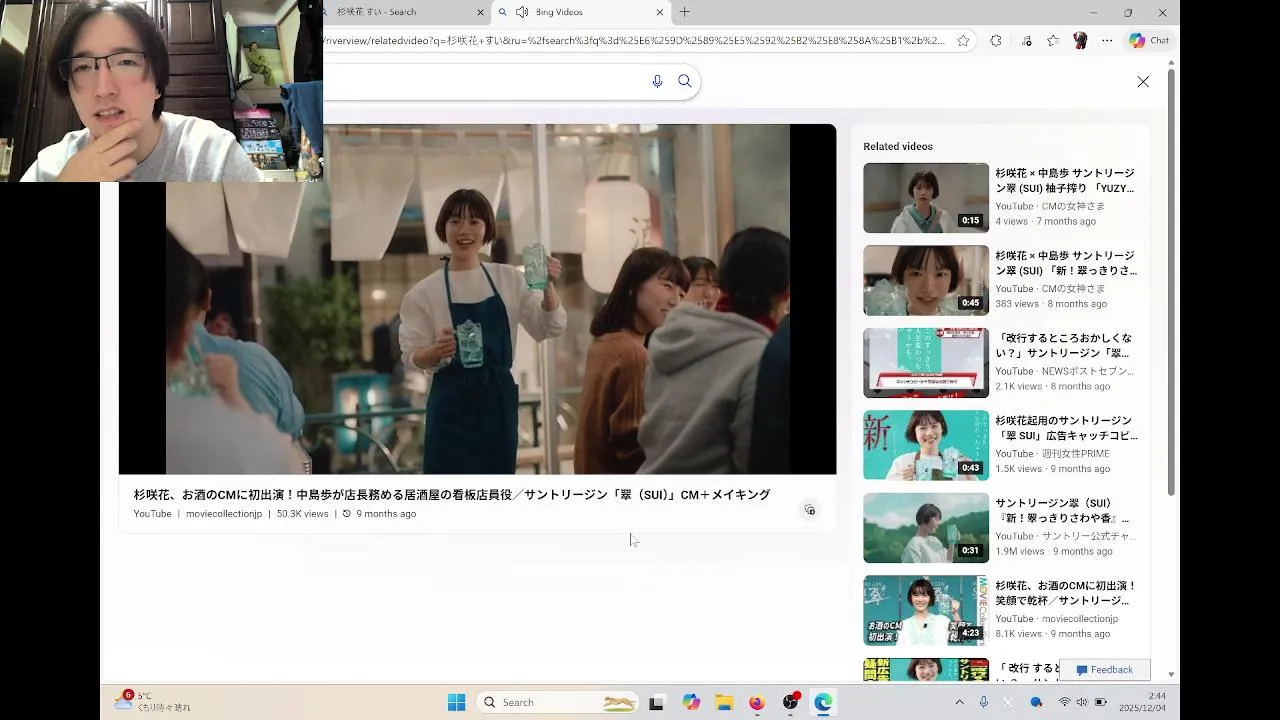Click the address bar URL
The image size is (1280, 720).
[634, 41]
